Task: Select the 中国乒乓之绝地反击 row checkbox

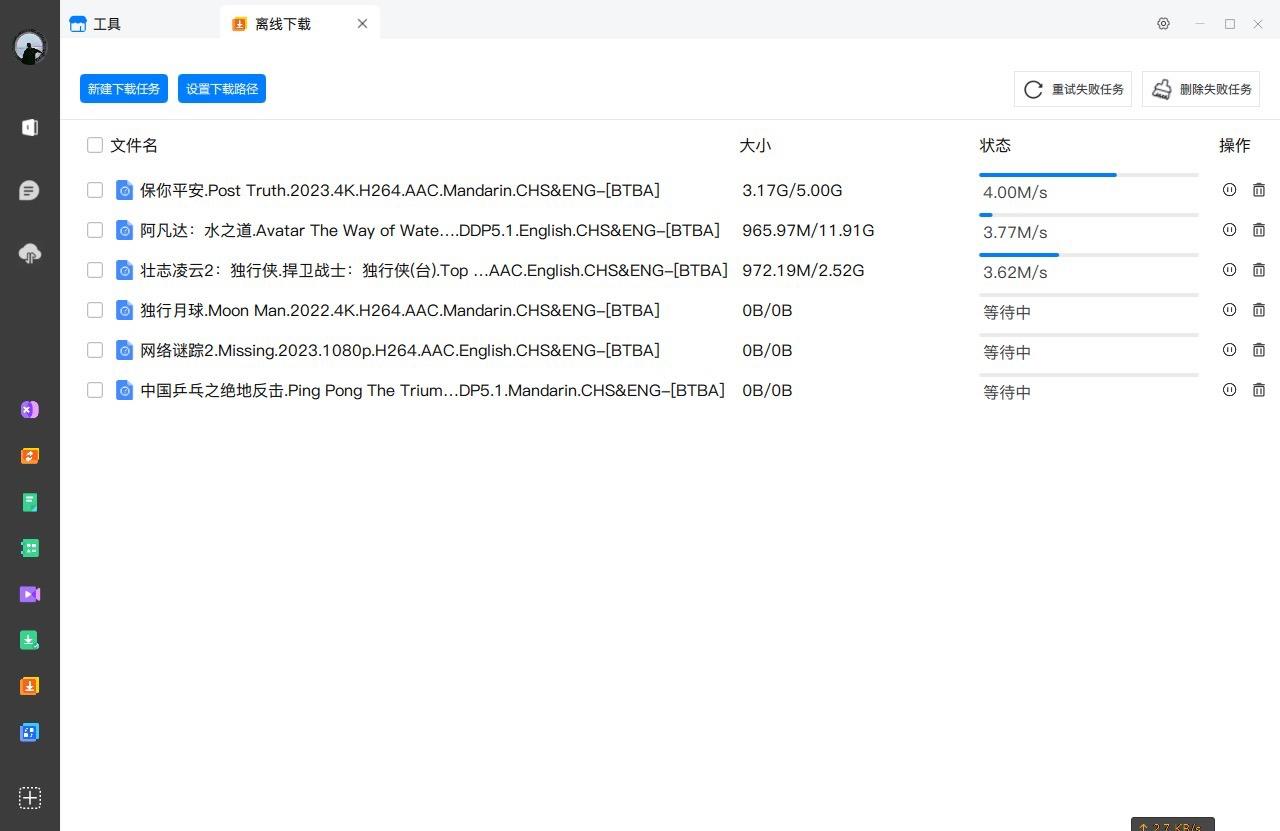Action: pyautogui.click(x=95, y=390)
